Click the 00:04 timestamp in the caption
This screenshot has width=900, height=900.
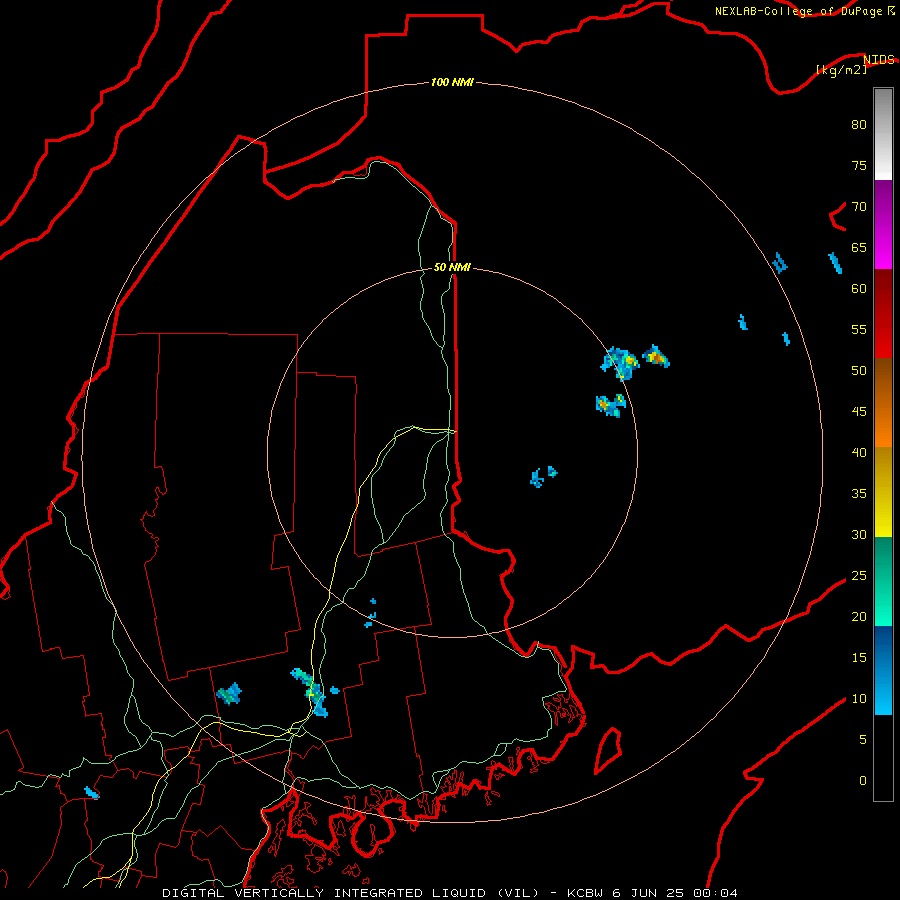pyautogui.click(x=715, y=893)
